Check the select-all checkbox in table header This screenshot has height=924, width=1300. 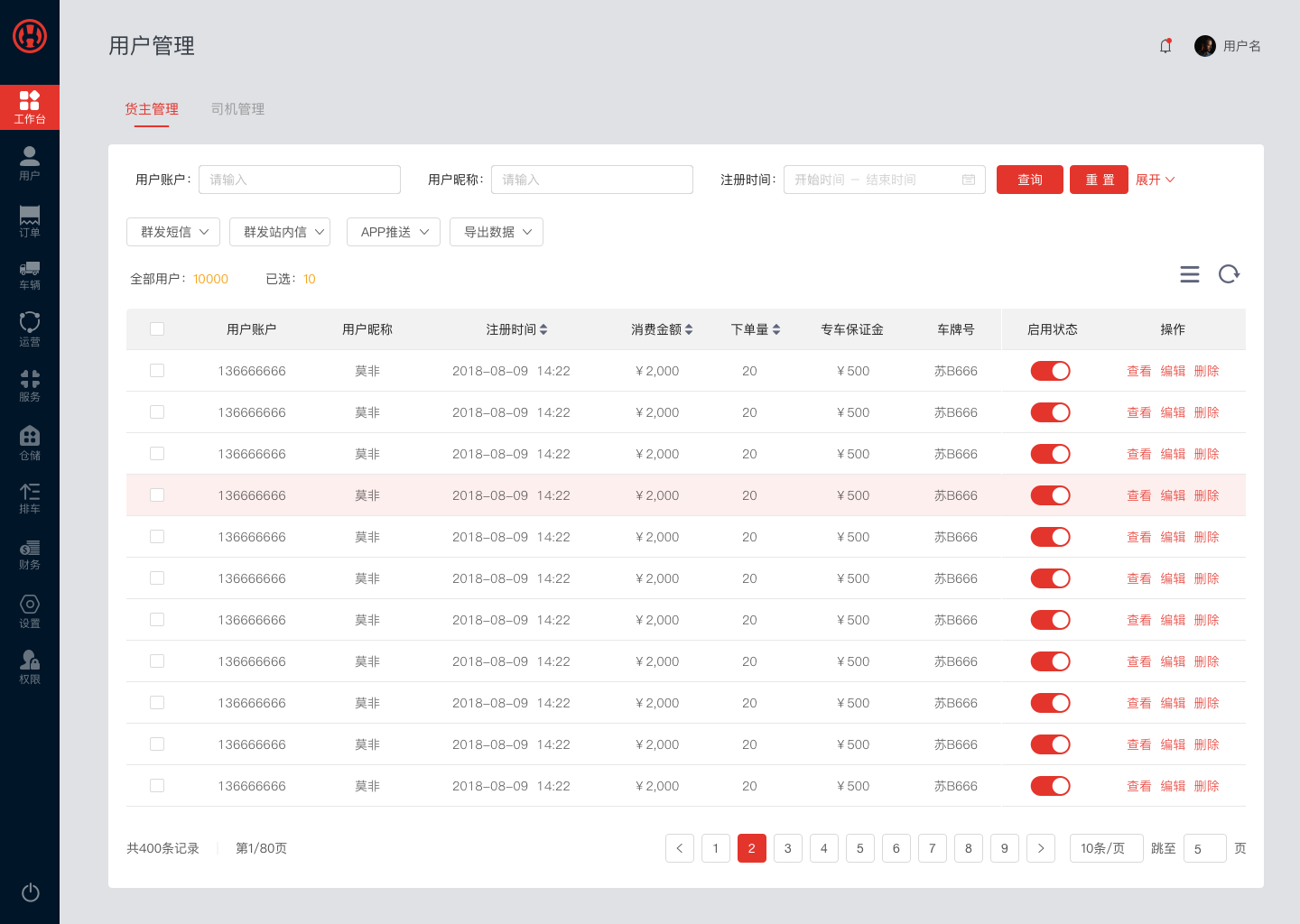pos(157,329)
